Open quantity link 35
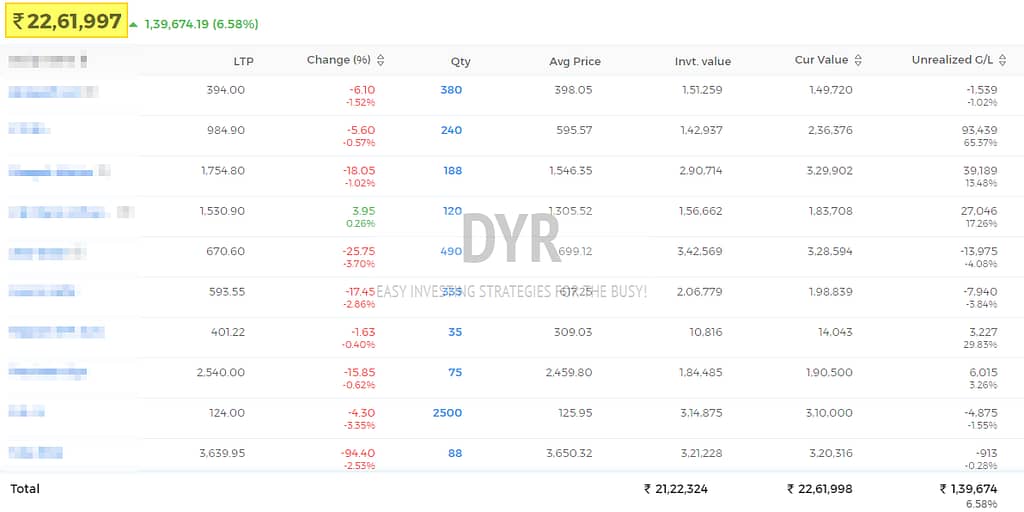 click(455, 332)
